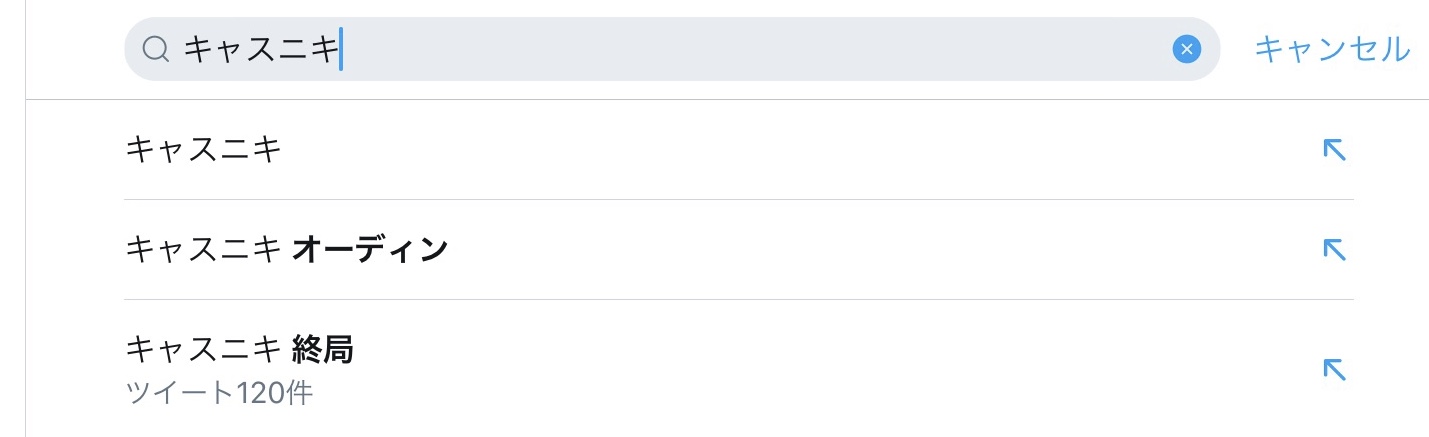Click the bold 終局 word in suggestions
This screenshot has height=437, width=1429.
coord(322,350)
